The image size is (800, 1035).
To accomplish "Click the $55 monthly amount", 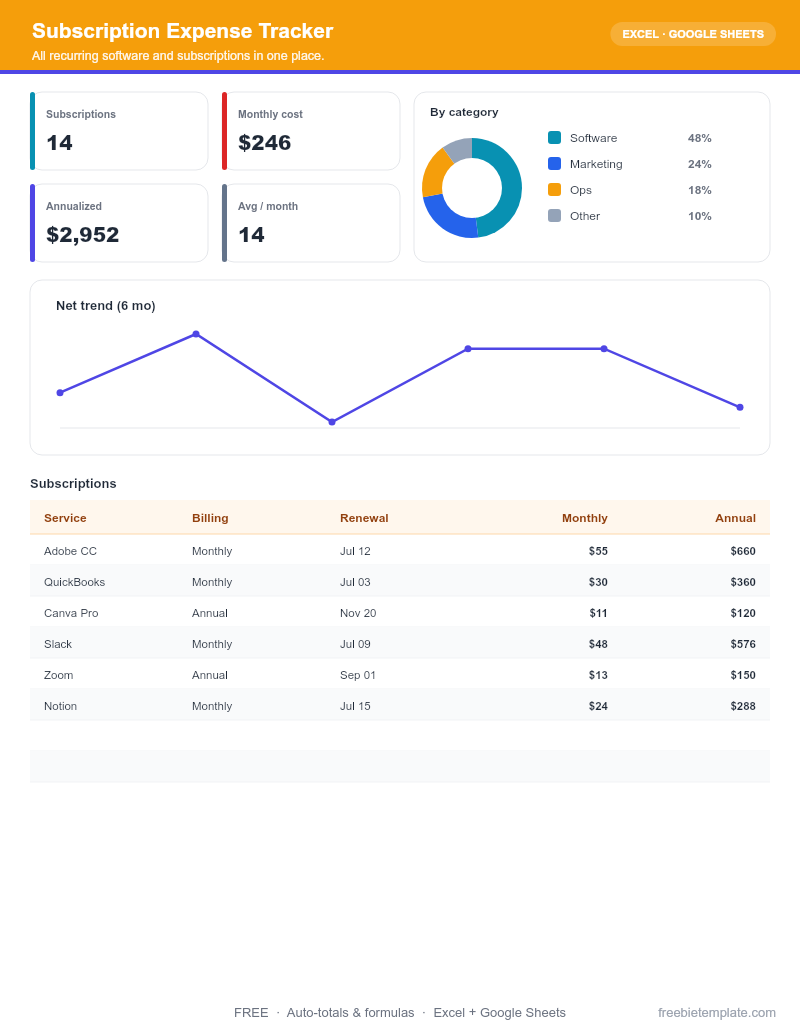I will click(x=598, y=551).
